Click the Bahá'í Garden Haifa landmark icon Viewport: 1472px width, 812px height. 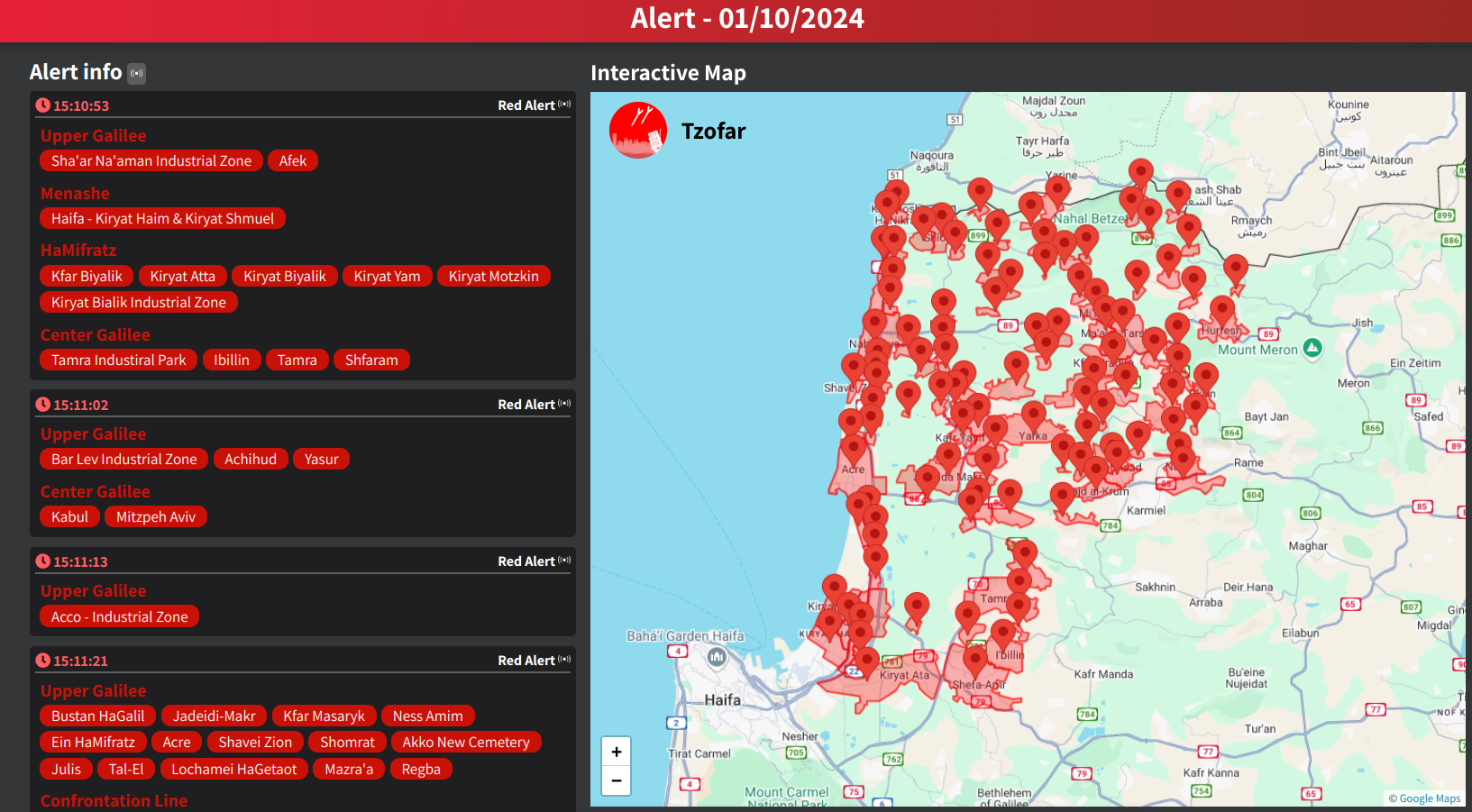coord(717,657)
